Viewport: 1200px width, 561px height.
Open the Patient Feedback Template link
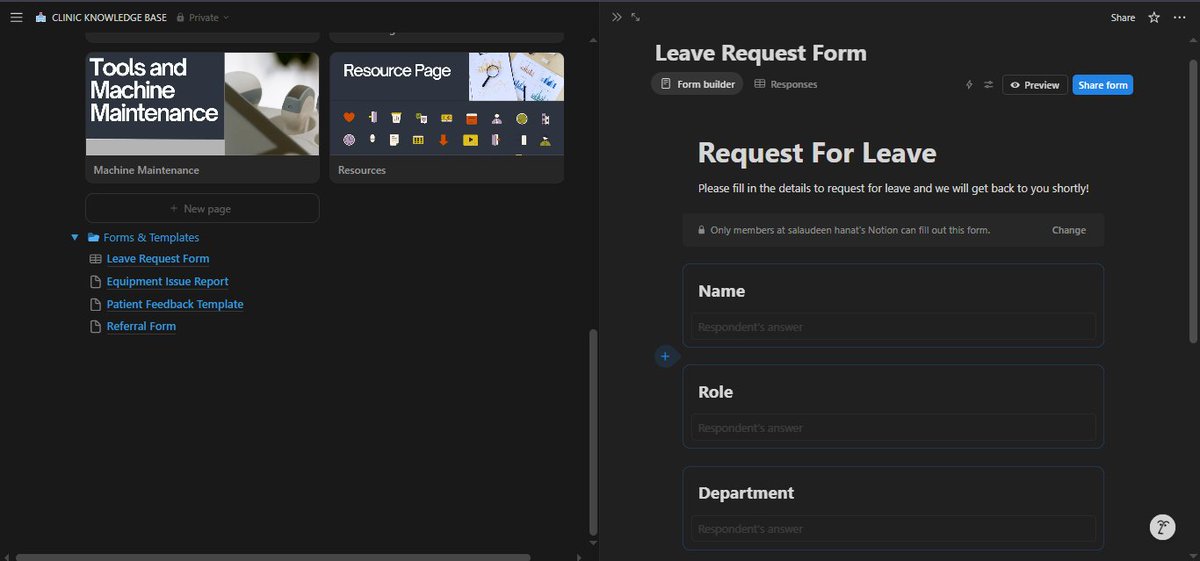tap(175, 304)
